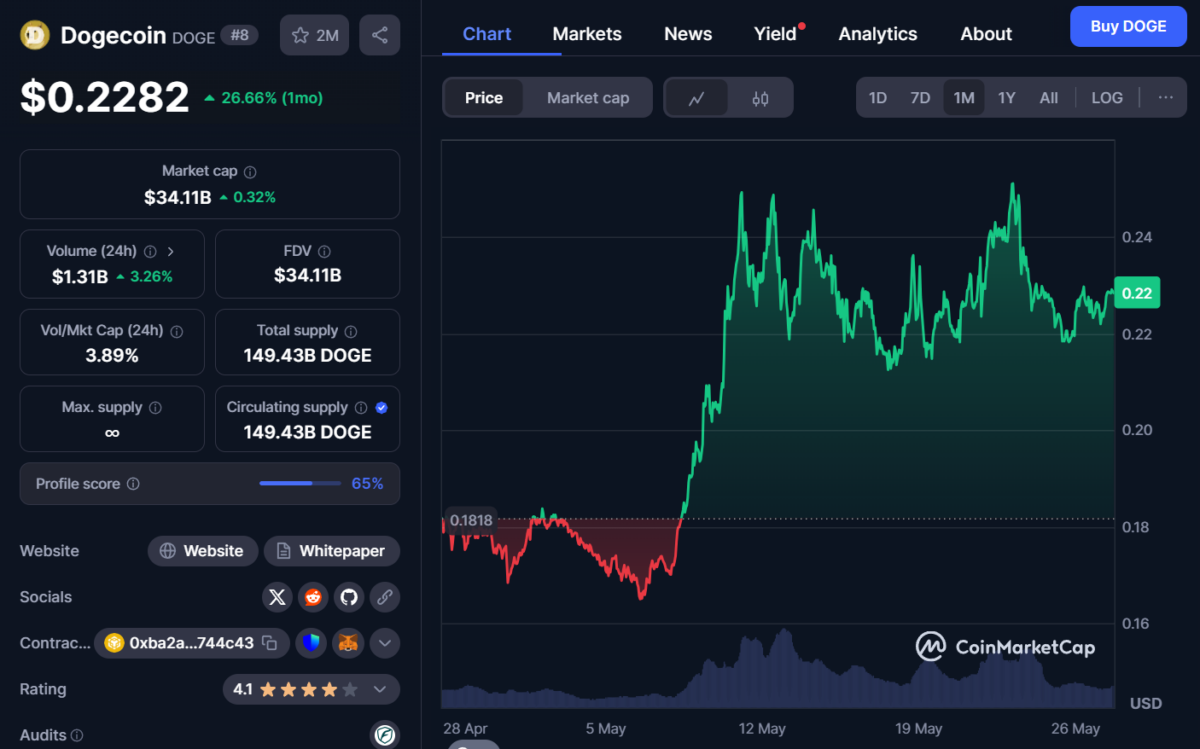Open the News tab
1200x749 pixels.
(x=688, y=34)
